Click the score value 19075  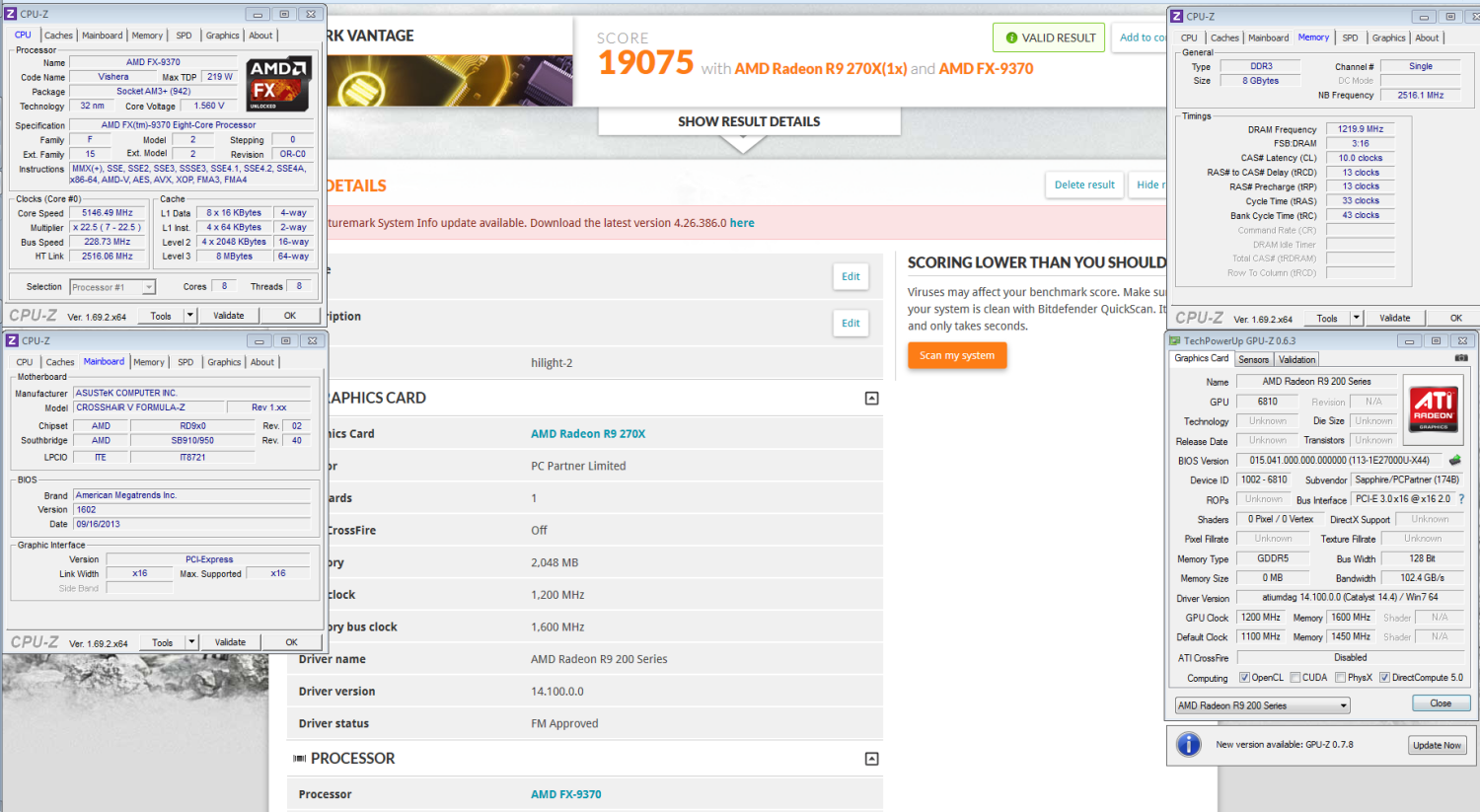(x=645, y=63)
